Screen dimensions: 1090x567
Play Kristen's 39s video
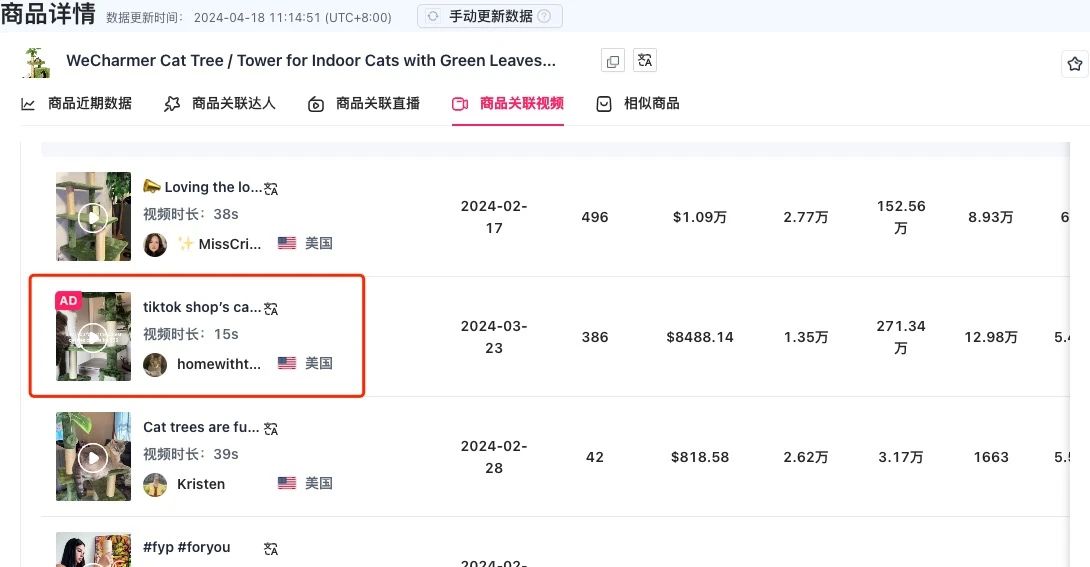(x=93, y=457)
